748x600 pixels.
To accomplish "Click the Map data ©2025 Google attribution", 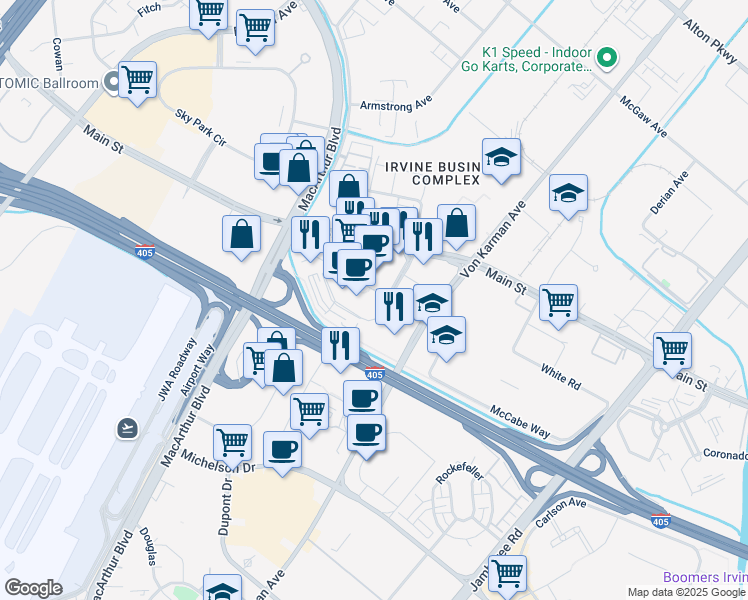I will [x=687, y=592].
